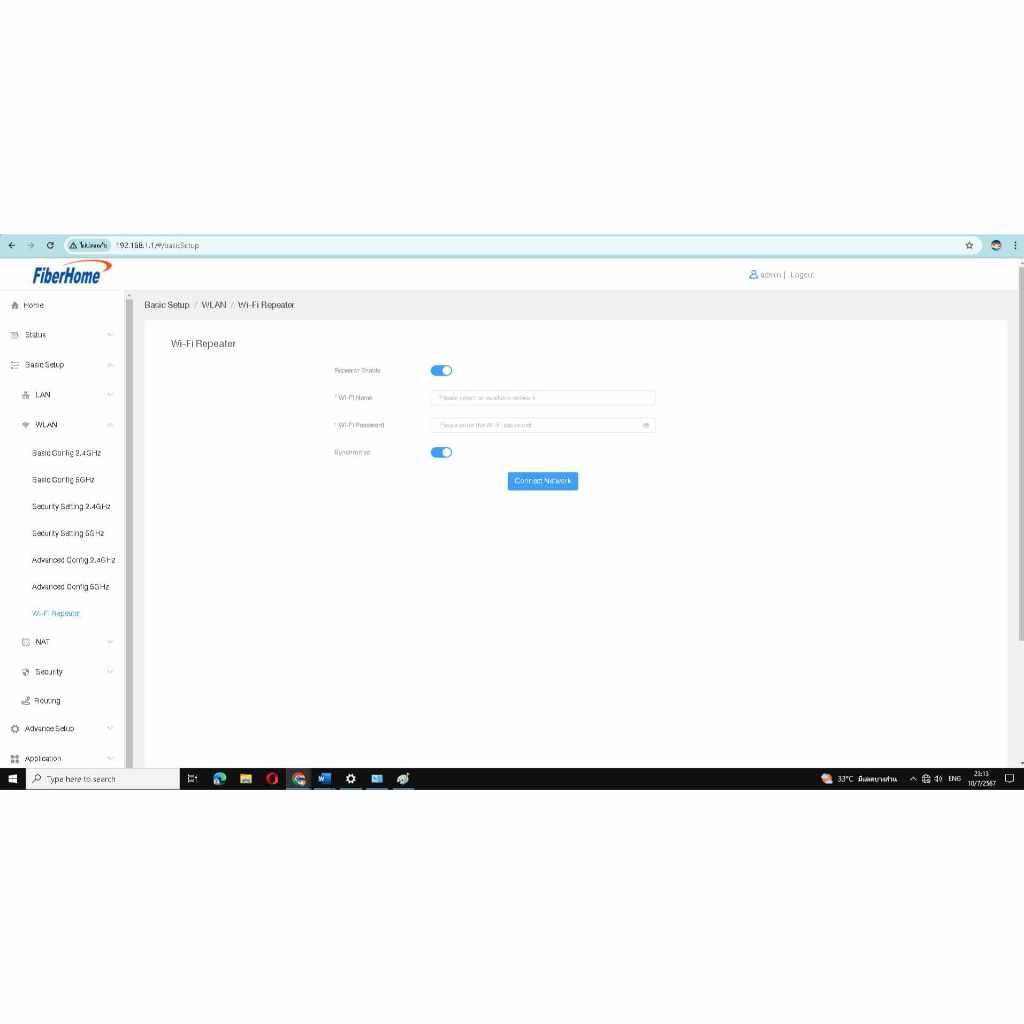Screen dimensions: 1024x1024
Task: Turn off the Synchronize toggle
Action: coord(441,452)
